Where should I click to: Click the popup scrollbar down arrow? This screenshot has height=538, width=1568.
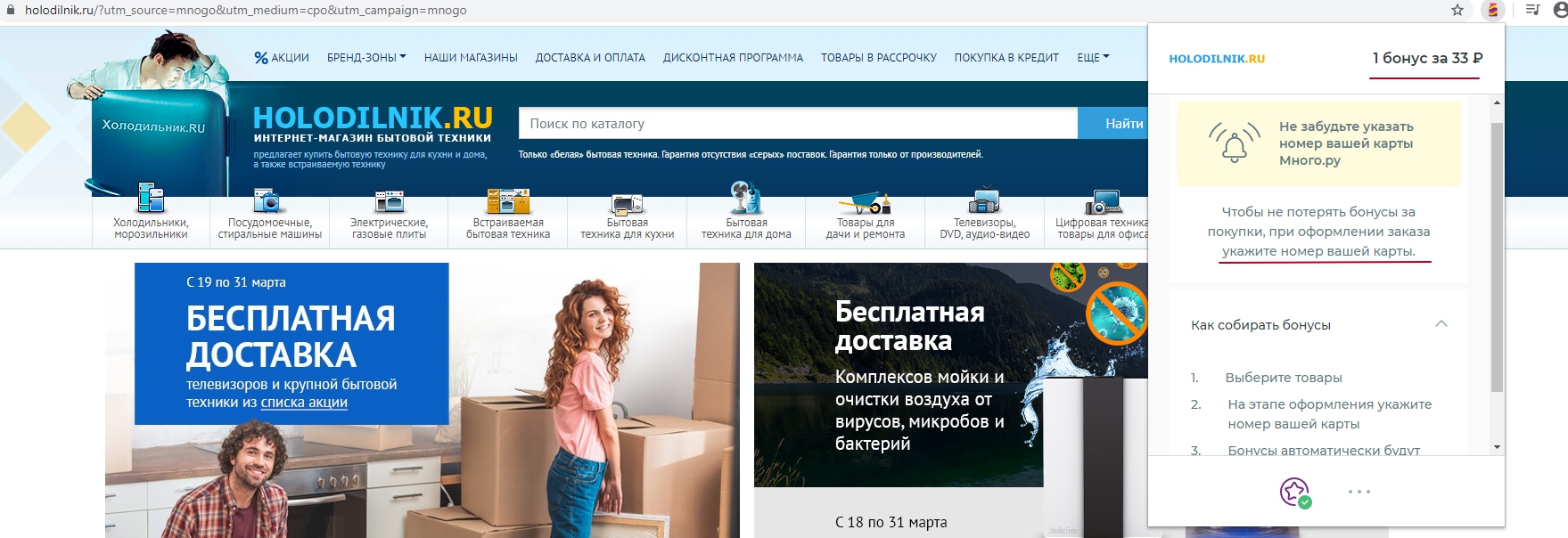(1497, 447)
